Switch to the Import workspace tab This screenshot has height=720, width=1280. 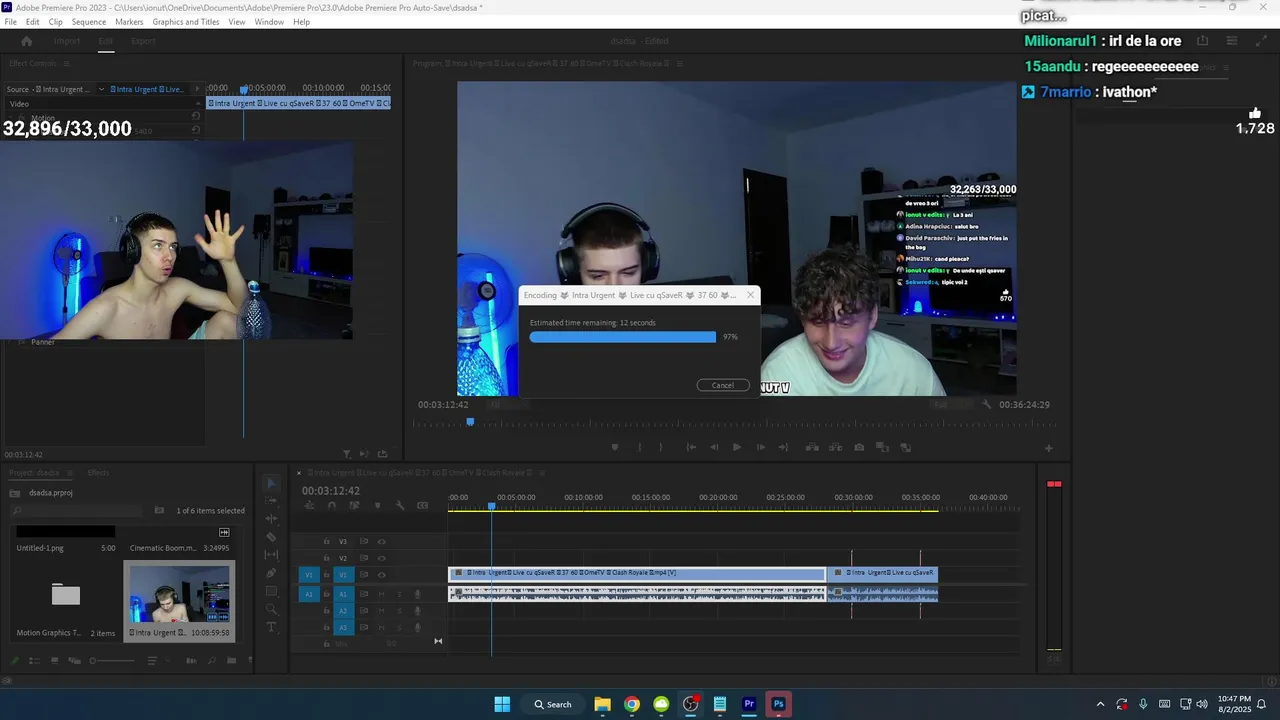tap(67, 41)
